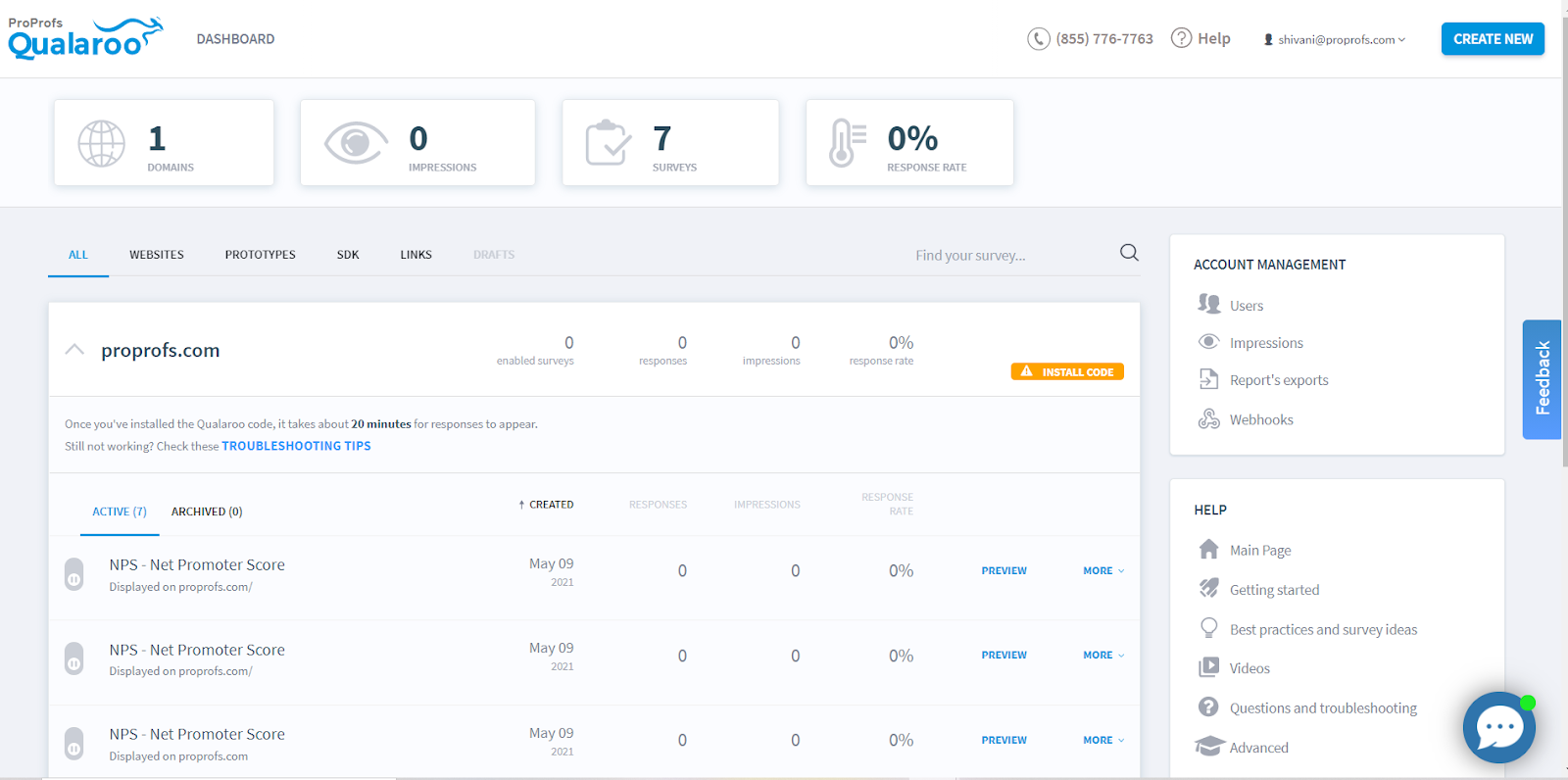
Task: Click the Report's exports document icon
Action: point(1208,379)
